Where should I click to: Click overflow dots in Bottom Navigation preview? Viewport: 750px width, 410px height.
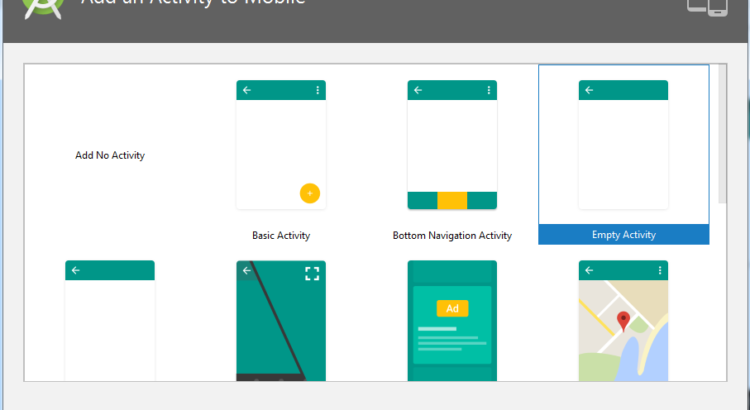coord(489,90)
